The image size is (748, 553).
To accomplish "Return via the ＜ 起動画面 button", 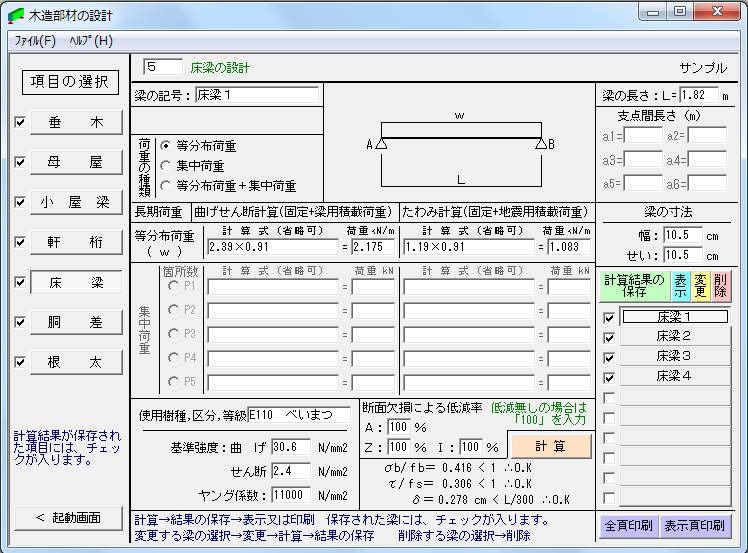I will (68, 517).
